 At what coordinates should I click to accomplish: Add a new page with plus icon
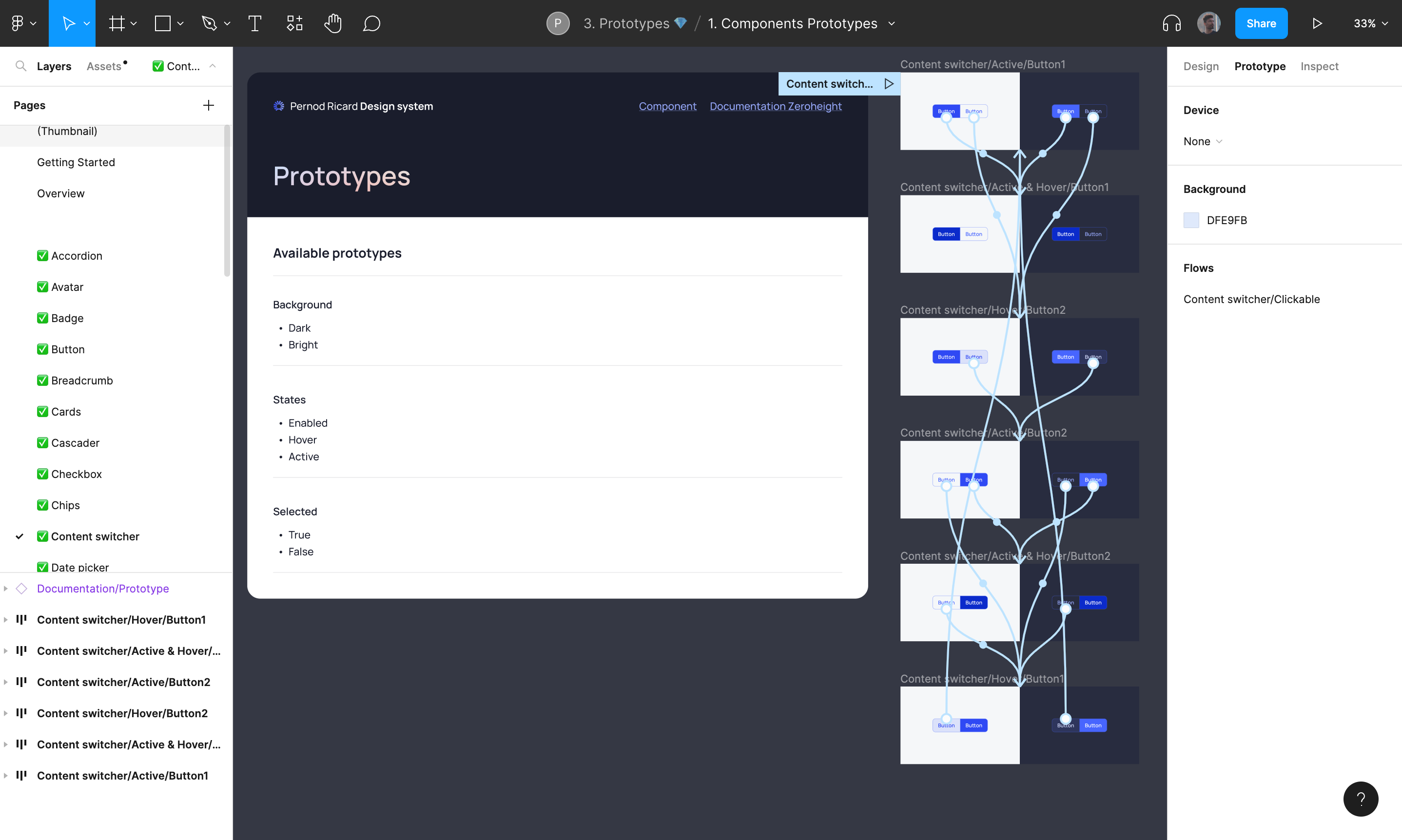tap(208, 105)
